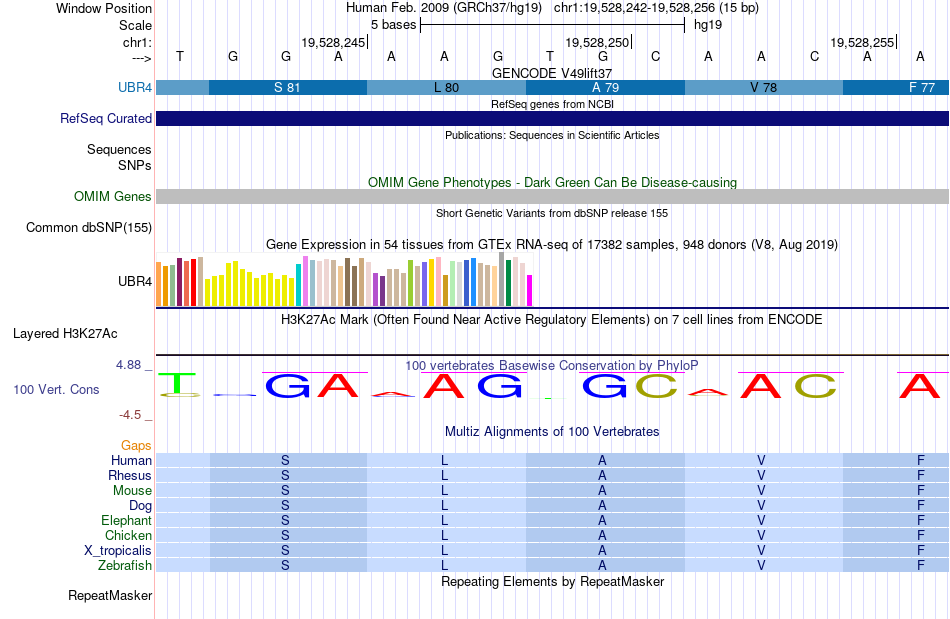Click the V 78 codon block
The width and height of the screenshot is (950, 619).
[763, 87]
